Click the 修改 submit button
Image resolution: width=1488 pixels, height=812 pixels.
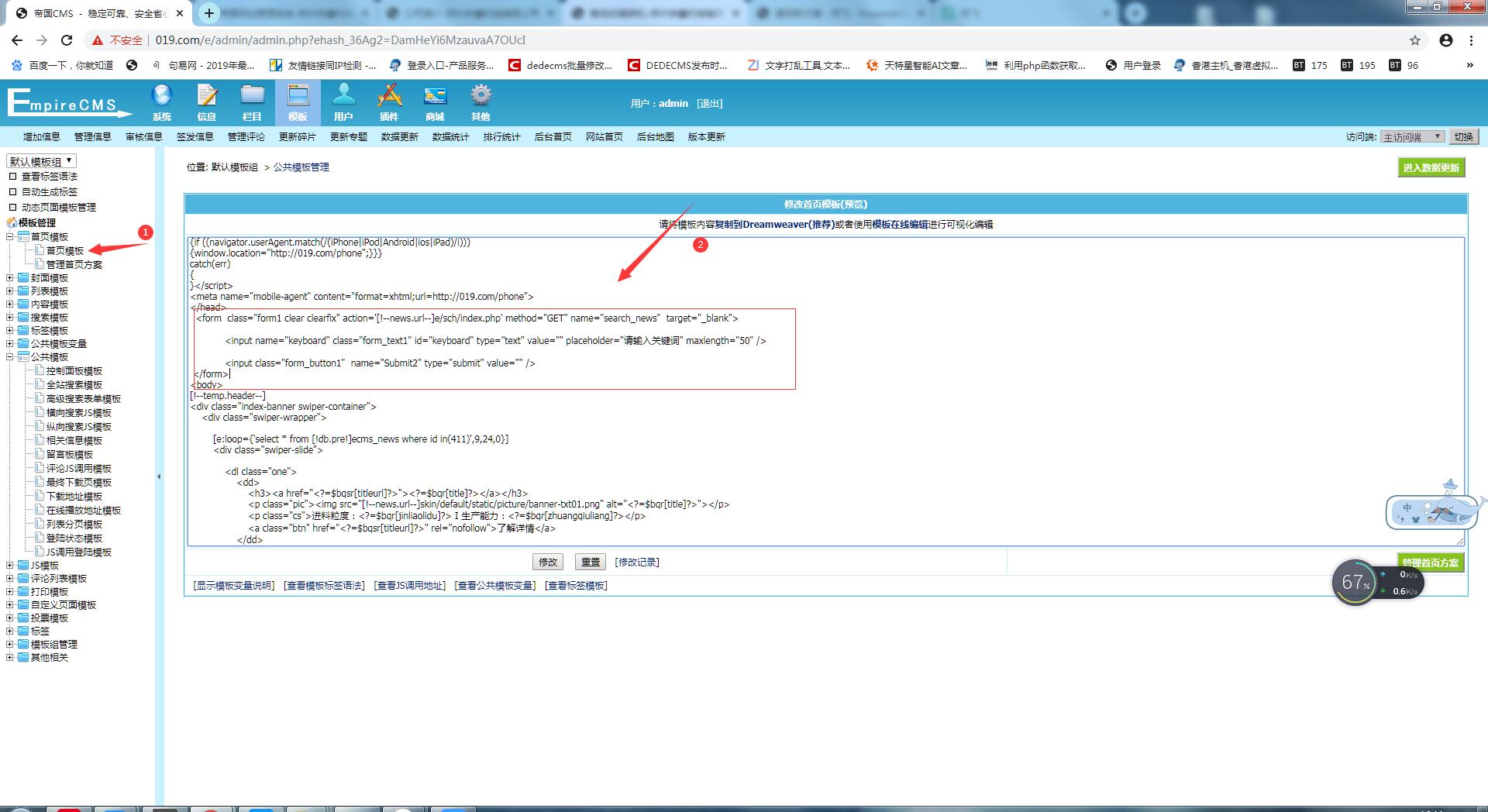[548, 563]
